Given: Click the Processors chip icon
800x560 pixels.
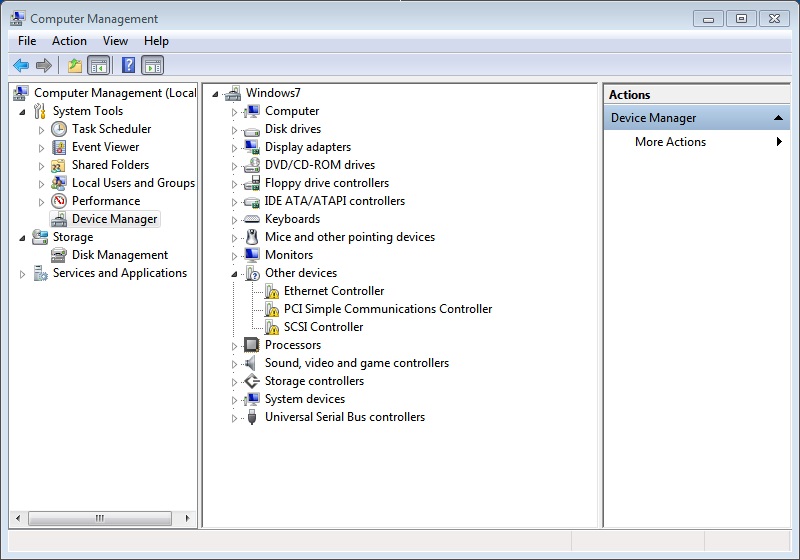Looking at the screenshot, I should click(x=252, y=345).
